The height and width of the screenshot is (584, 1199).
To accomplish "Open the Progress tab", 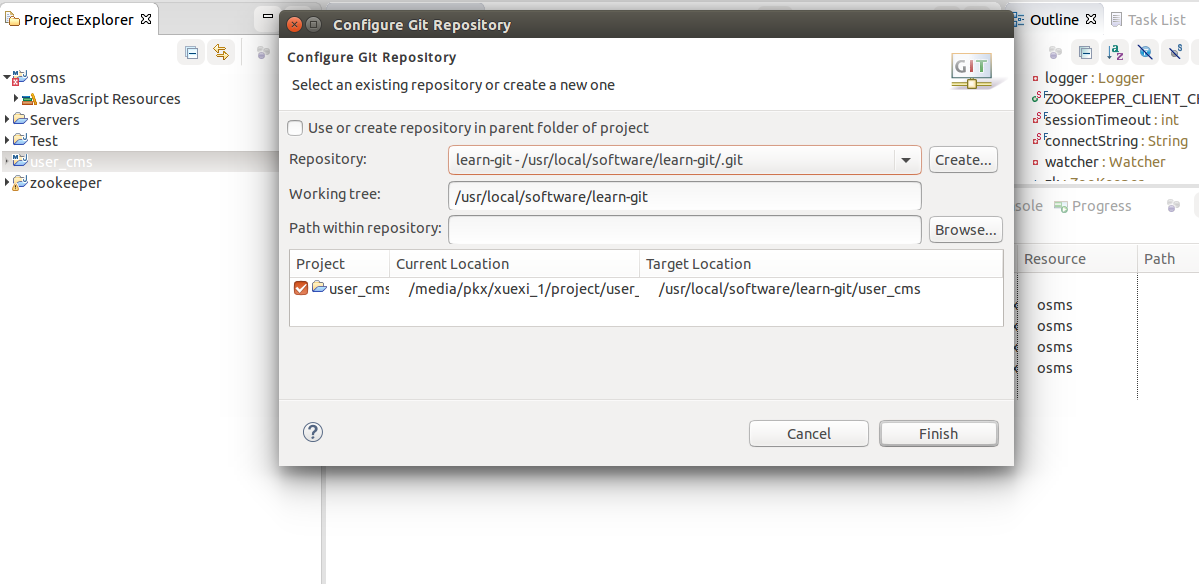I will pos(1099,206).
